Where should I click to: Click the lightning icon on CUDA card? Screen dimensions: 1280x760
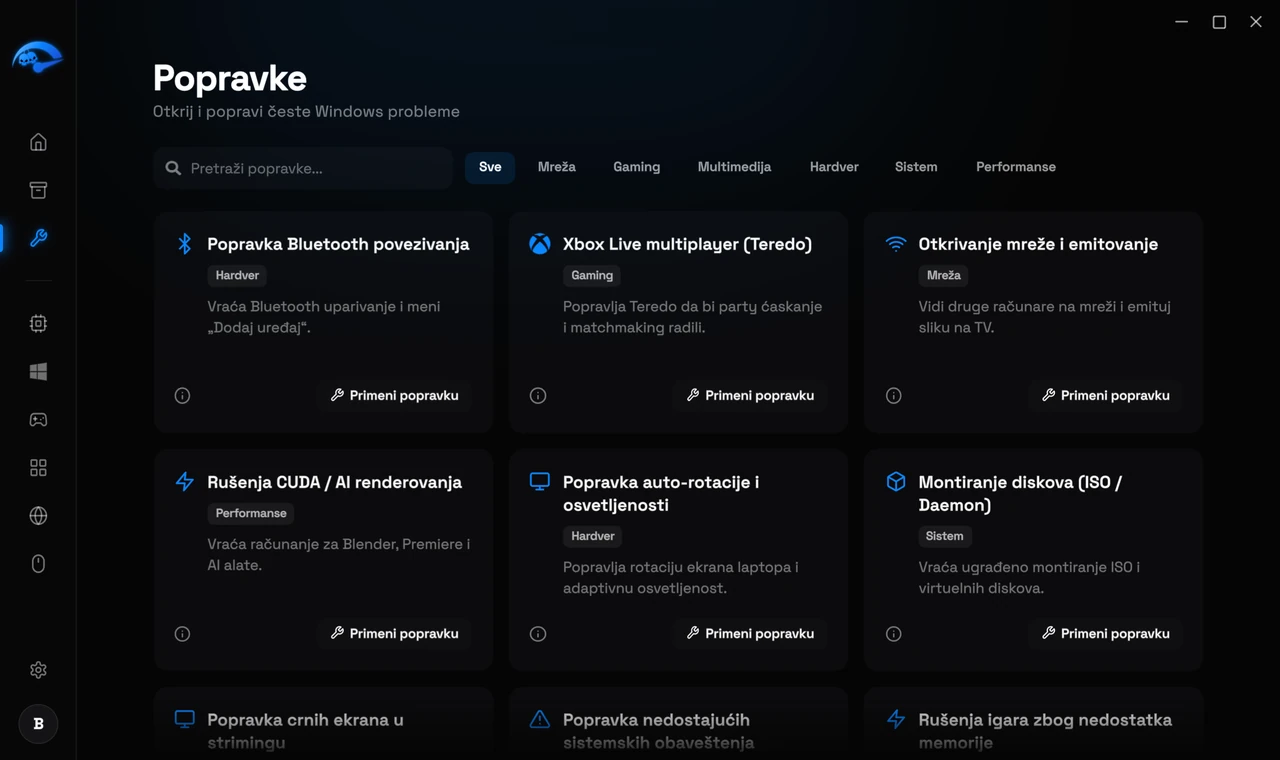[184, 482]
